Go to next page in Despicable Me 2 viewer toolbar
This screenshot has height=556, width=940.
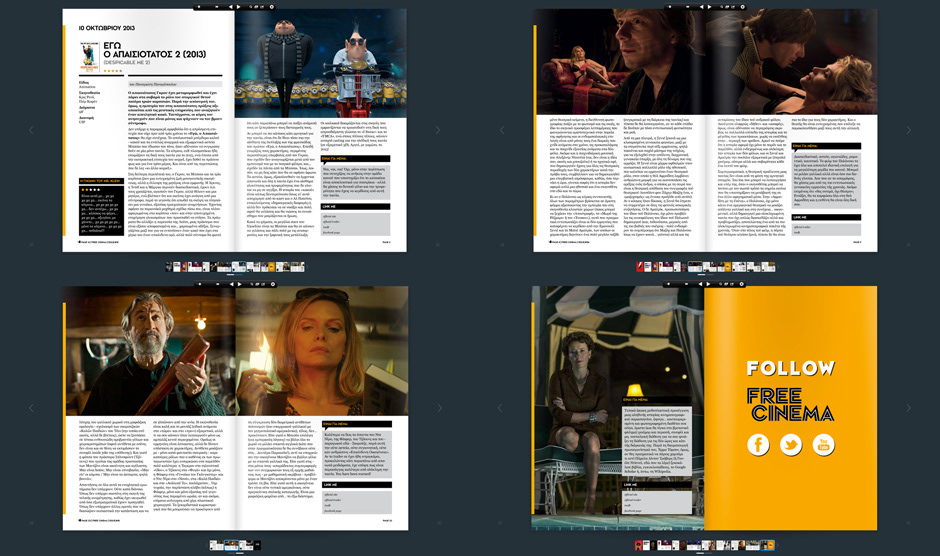click(238, 7)
